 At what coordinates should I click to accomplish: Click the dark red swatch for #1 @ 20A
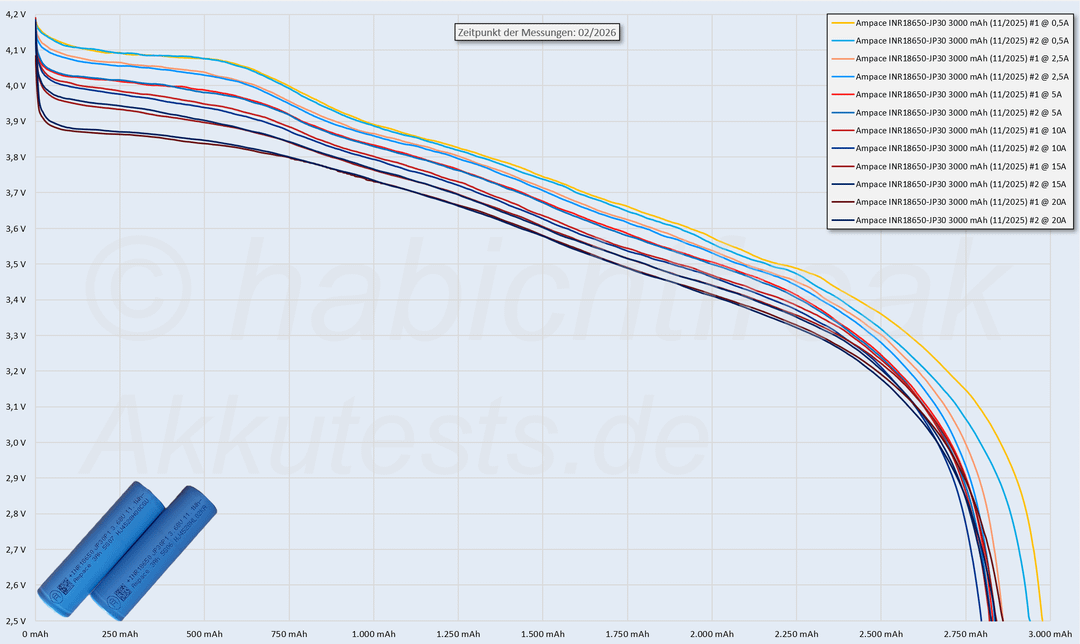click(x=842, y=202)
